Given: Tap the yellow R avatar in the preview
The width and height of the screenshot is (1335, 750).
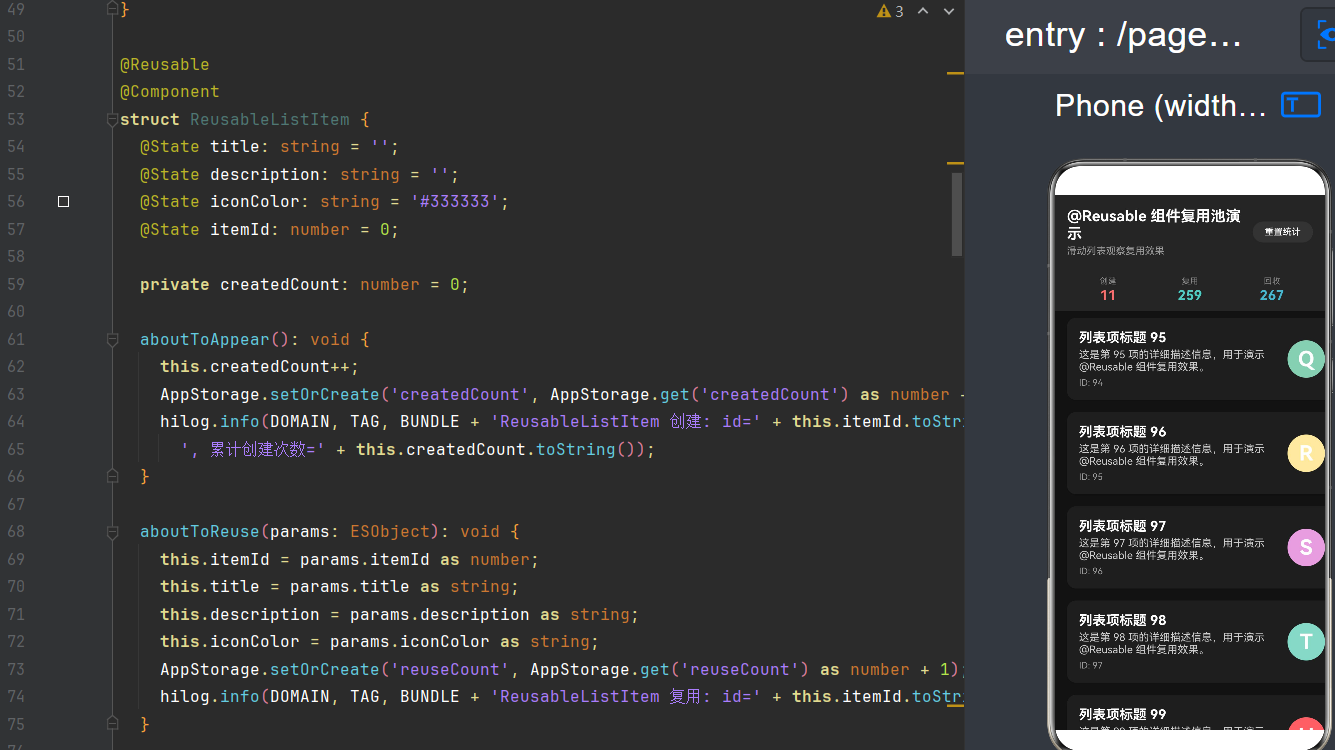Looking at the screenshot, I should (1305, 453).
